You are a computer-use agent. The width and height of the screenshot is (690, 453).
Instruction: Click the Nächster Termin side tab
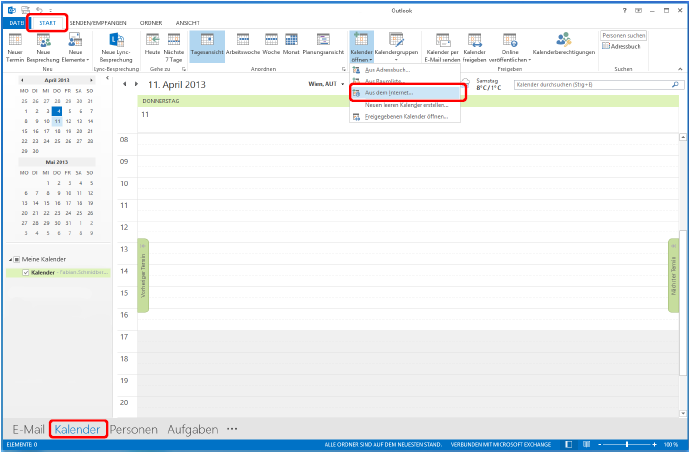[673, 276]
